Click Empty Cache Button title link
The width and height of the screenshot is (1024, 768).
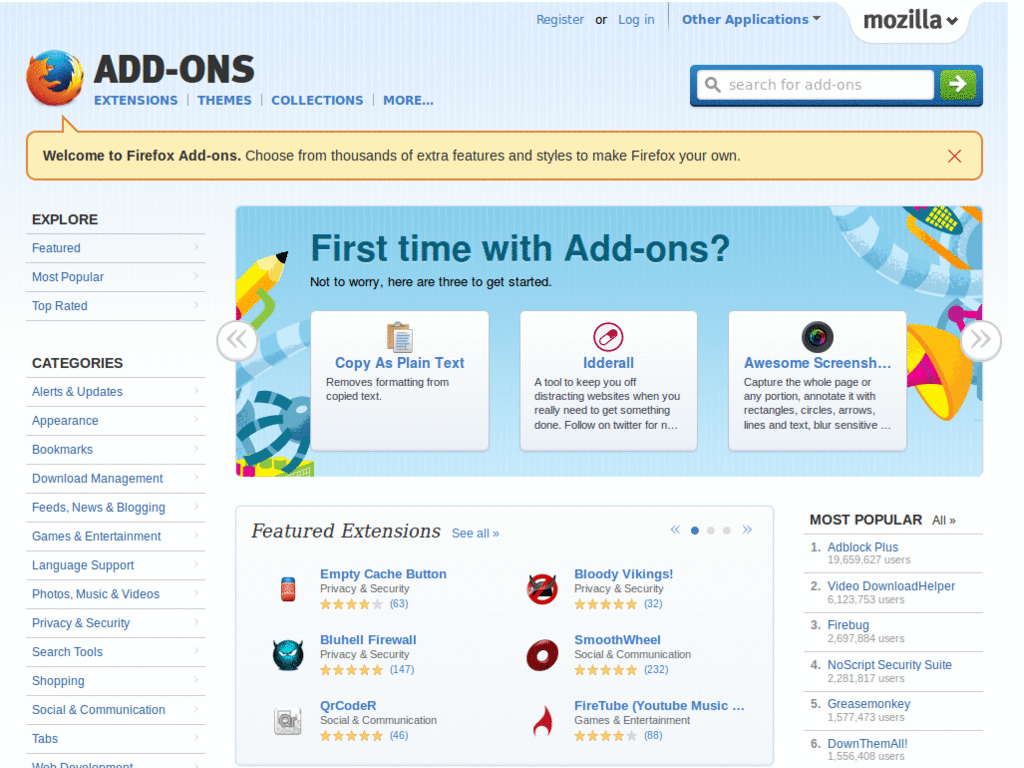(x=383, y=574)
